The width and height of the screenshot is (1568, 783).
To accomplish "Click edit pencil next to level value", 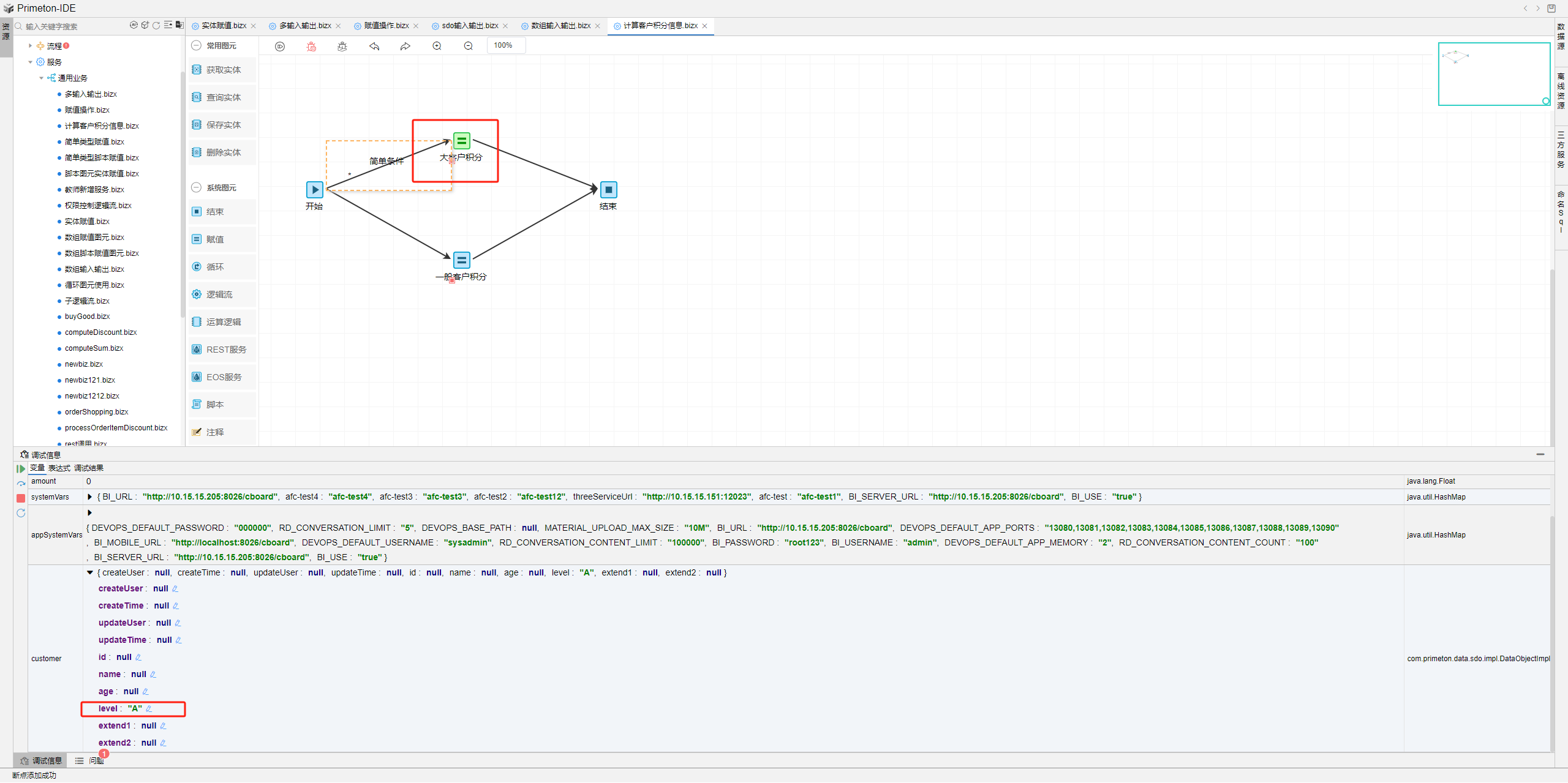I will tap(149, 709).
